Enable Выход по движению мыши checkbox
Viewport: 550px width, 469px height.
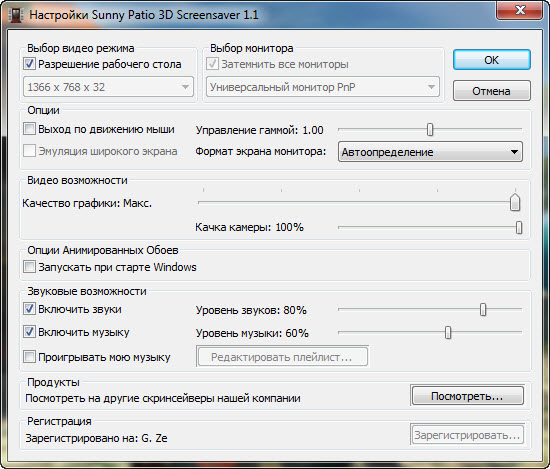[29, 129]
